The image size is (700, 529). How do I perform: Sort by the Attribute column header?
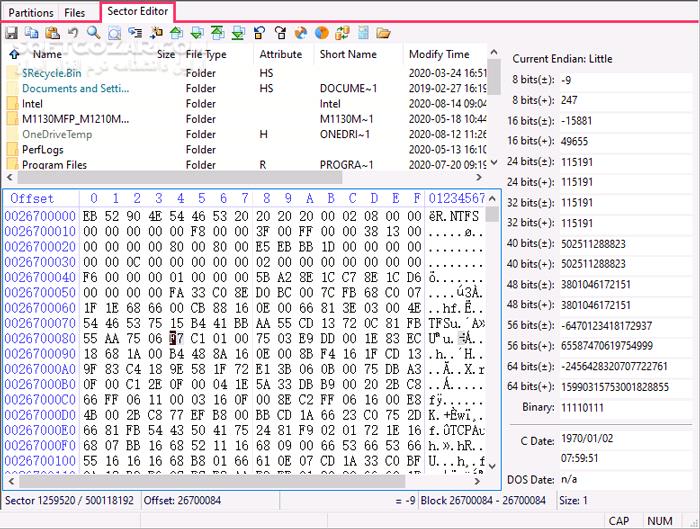point(281,54)
